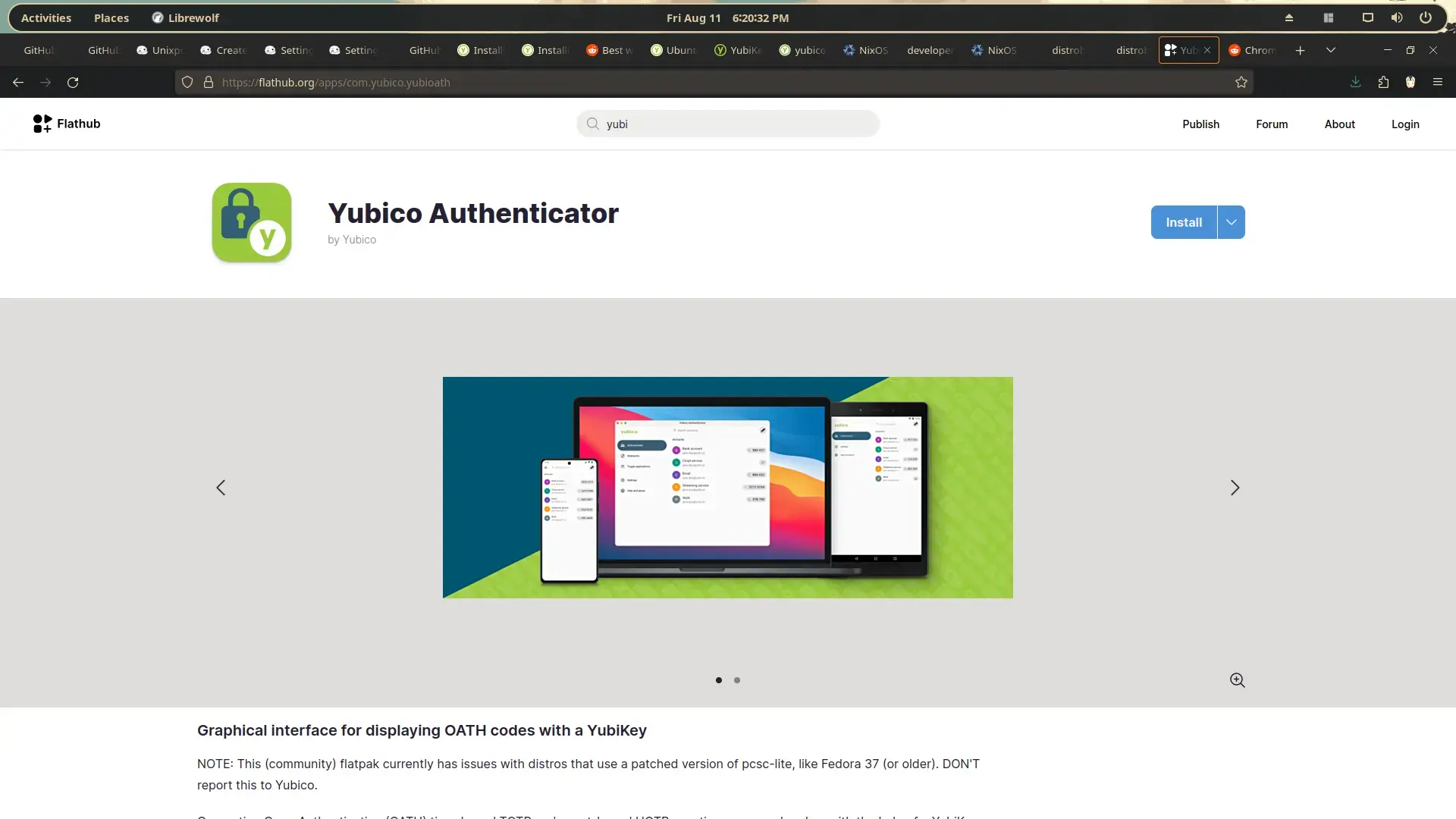Click the Login link
1456x819 pixels.
[x=1405, y=124]
